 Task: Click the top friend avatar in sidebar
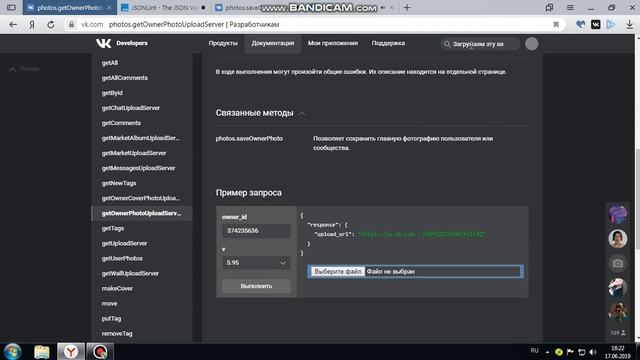pos(618,214)
